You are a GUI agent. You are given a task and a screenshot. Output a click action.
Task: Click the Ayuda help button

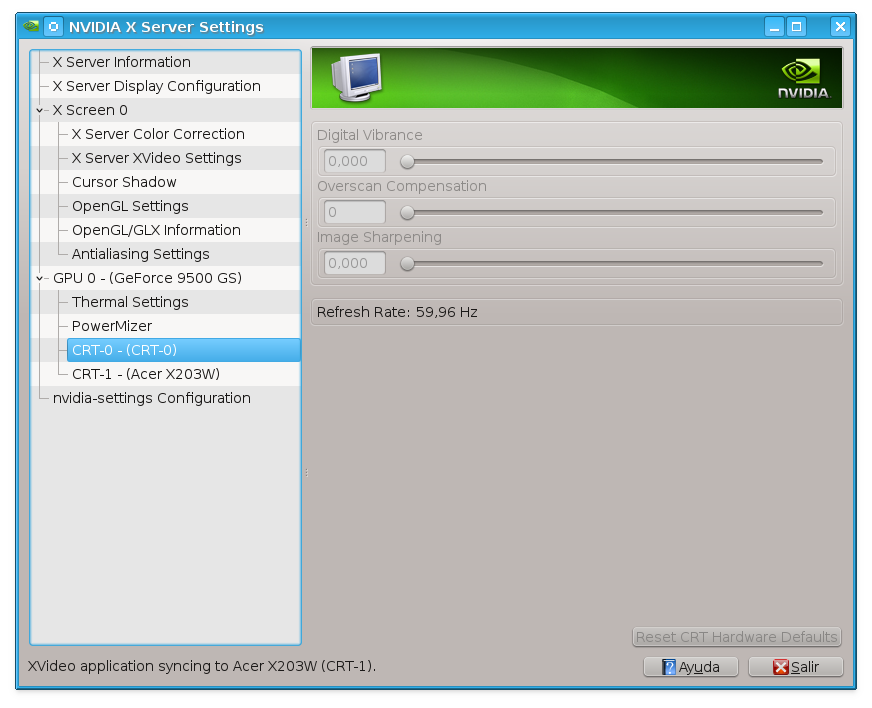[691, 667]
